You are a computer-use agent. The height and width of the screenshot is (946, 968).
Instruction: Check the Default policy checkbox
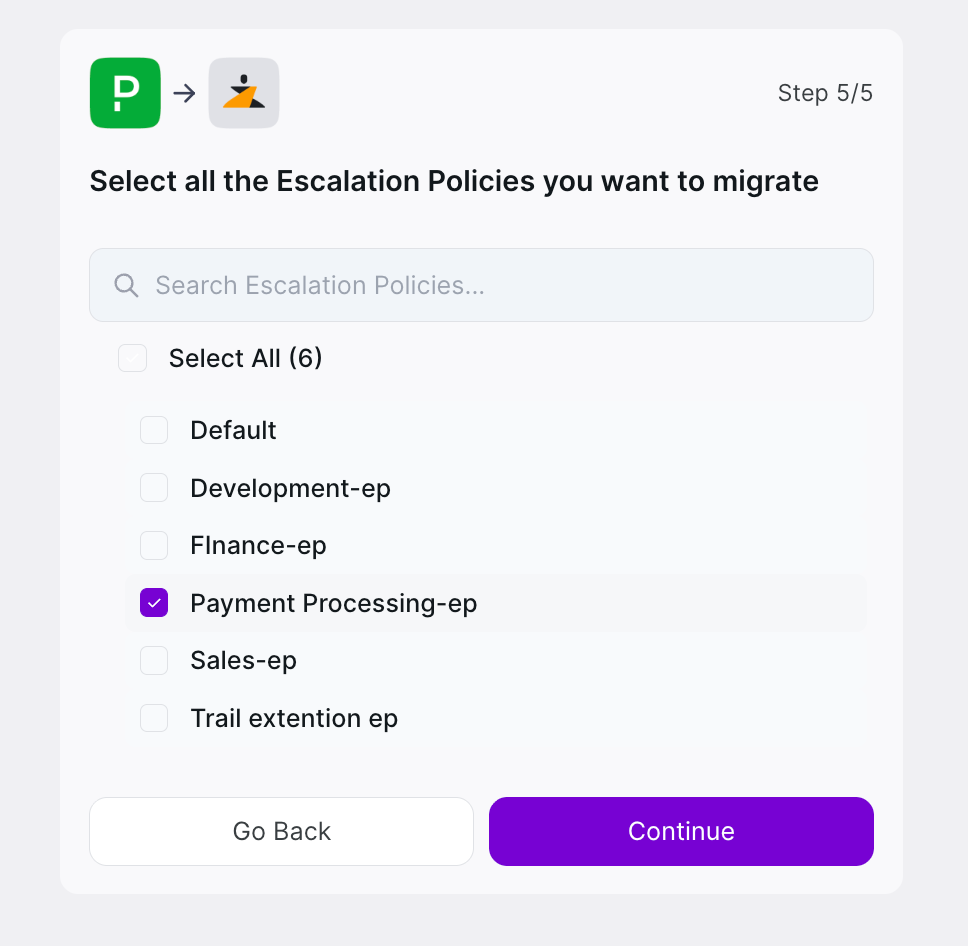(154, 430)
